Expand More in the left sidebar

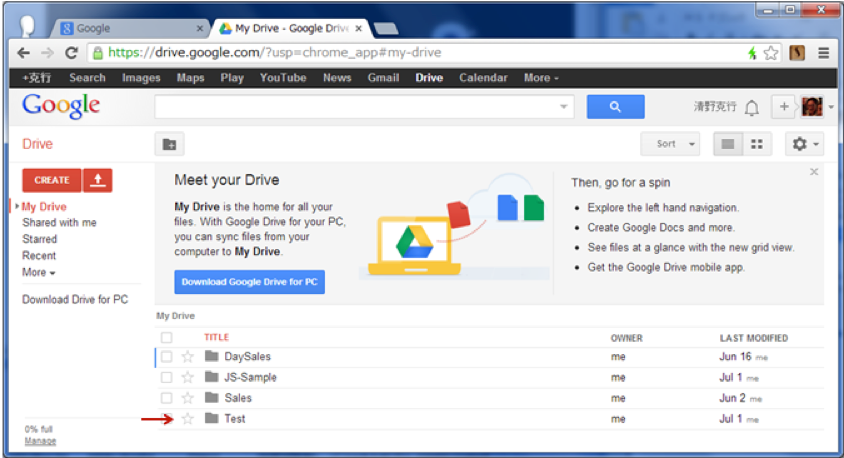pyautogui.click(x=38, y=272)
